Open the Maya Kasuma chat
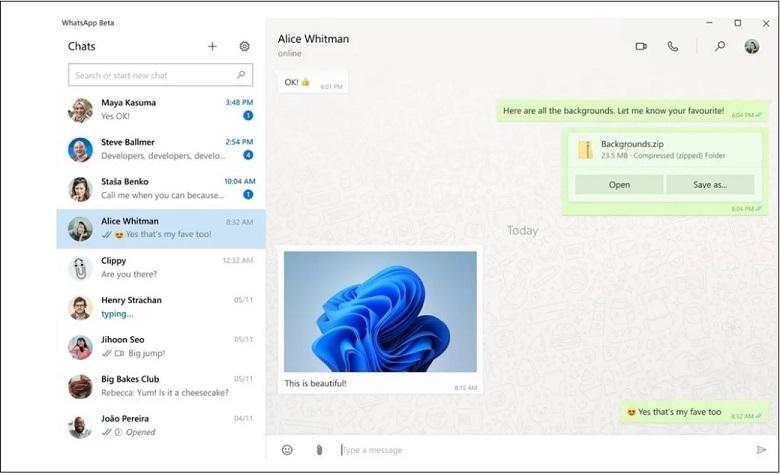Viewport: 780px width, 474px height. pos(160,109)
